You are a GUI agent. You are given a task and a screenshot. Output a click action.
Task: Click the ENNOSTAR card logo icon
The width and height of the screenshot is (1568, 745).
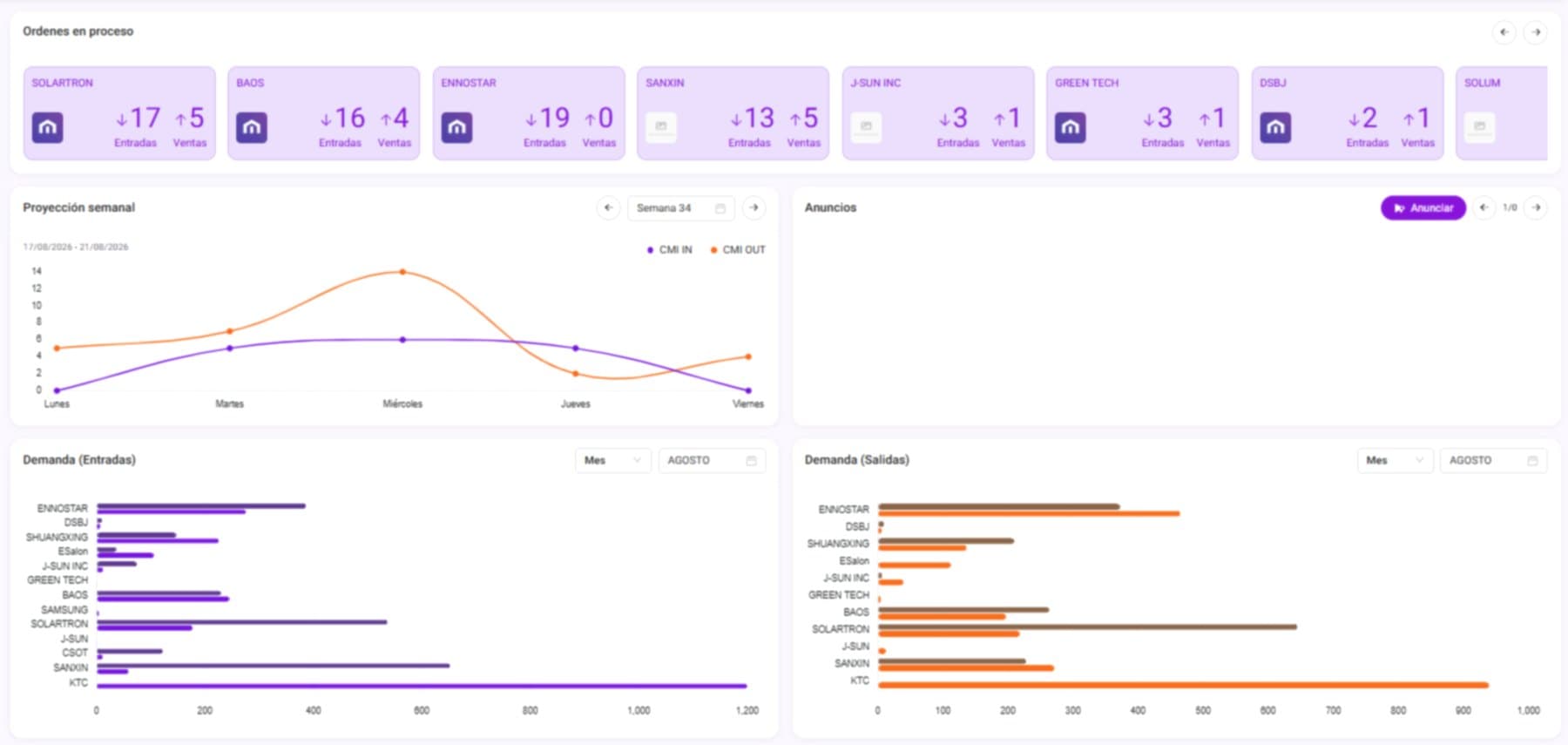[x=456, y=128]
